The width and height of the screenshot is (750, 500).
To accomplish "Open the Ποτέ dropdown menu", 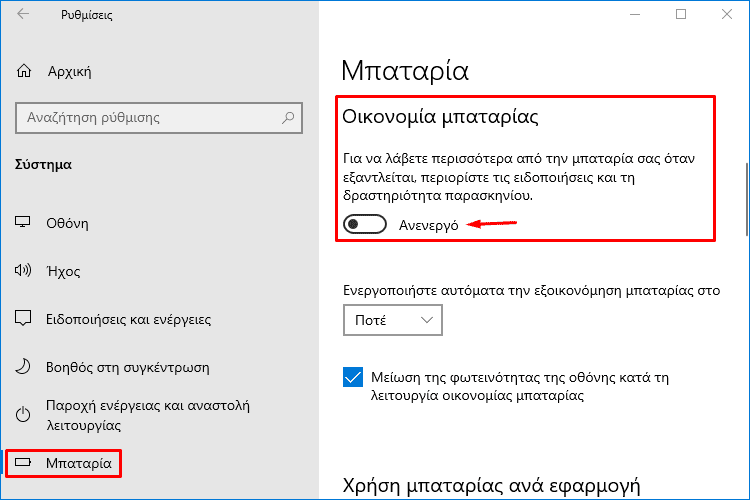I will point(393,320).
